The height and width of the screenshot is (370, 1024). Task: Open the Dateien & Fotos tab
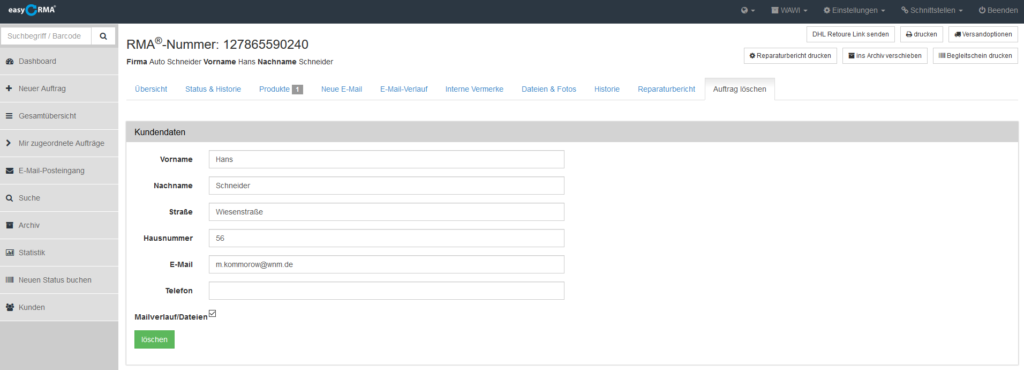pyautogui.click(x=549, y=89)
